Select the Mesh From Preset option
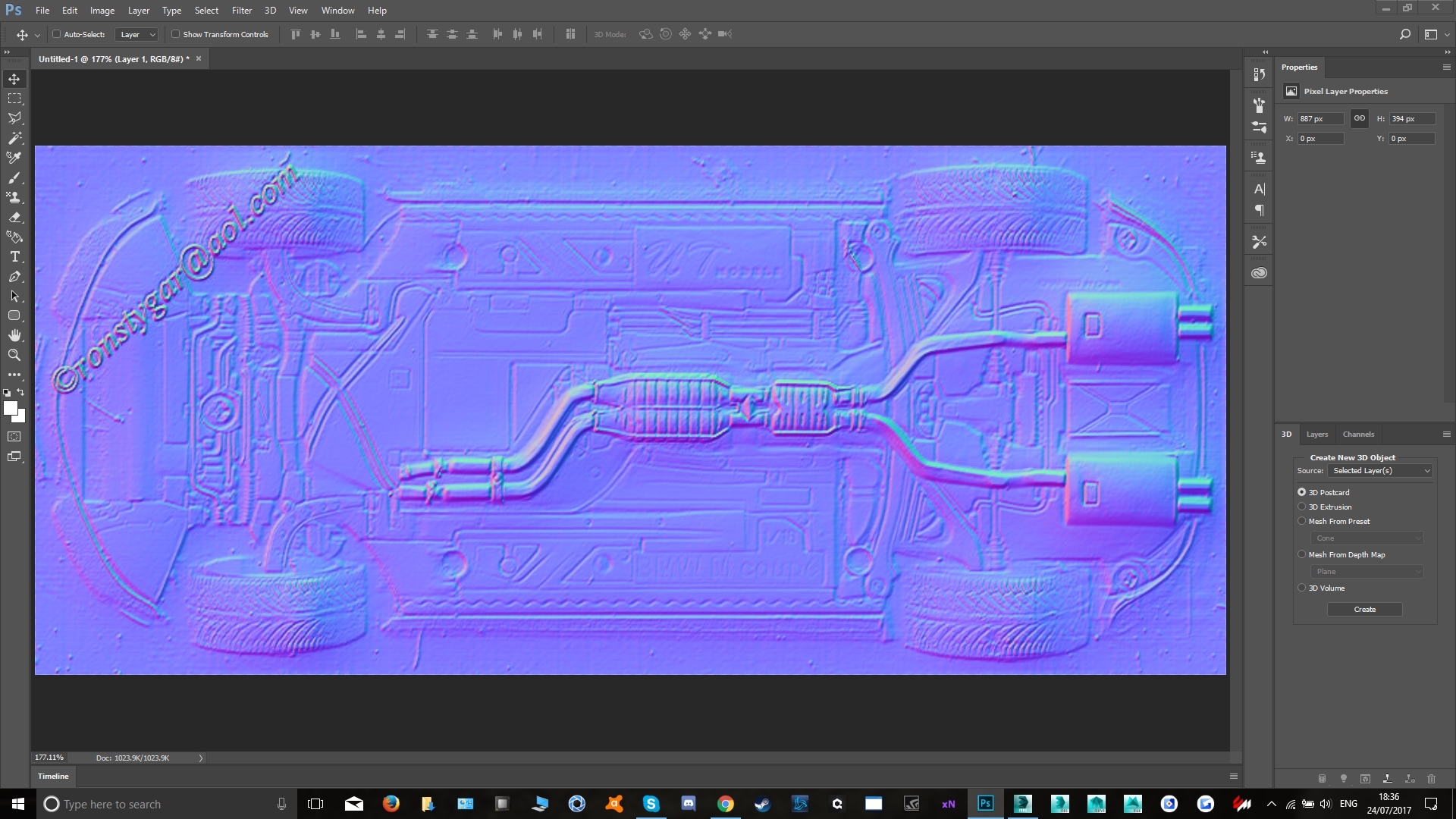Image resolution: width=1456 pixels, height=819 pixels. (x=1302, y=521)
